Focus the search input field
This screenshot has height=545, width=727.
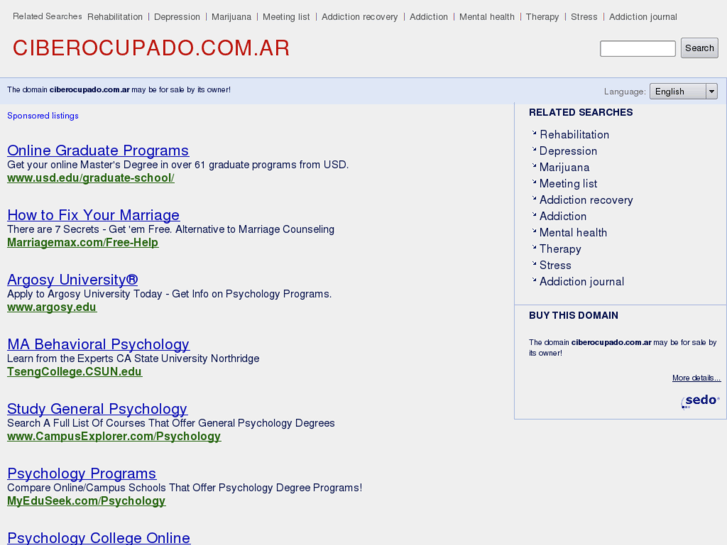tap(638, 48)
